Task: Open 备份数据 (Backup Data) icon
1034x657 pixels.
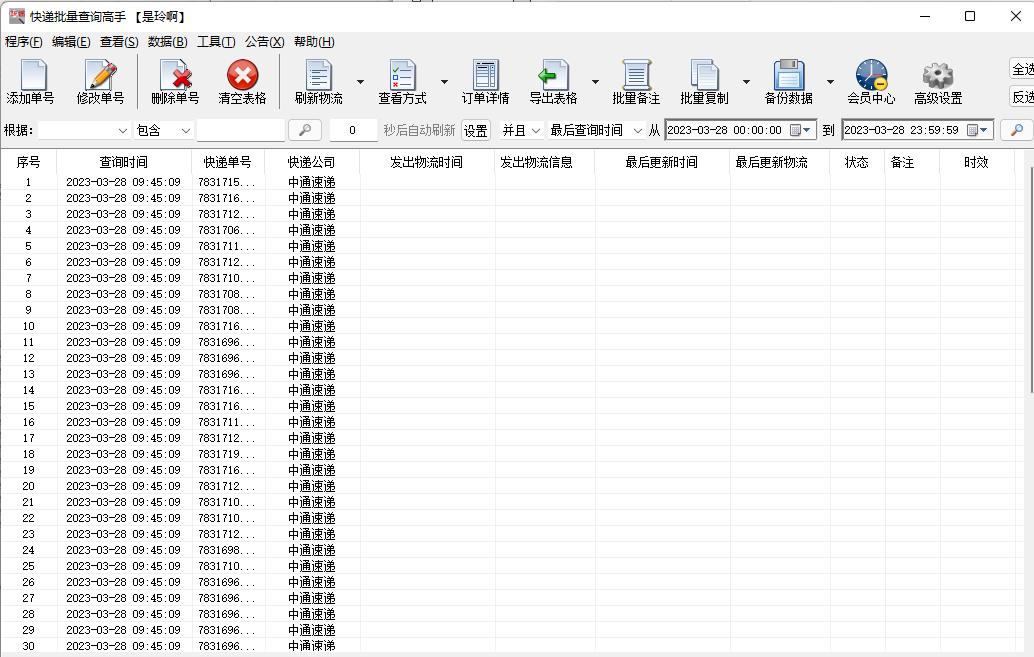Action: 790,80
